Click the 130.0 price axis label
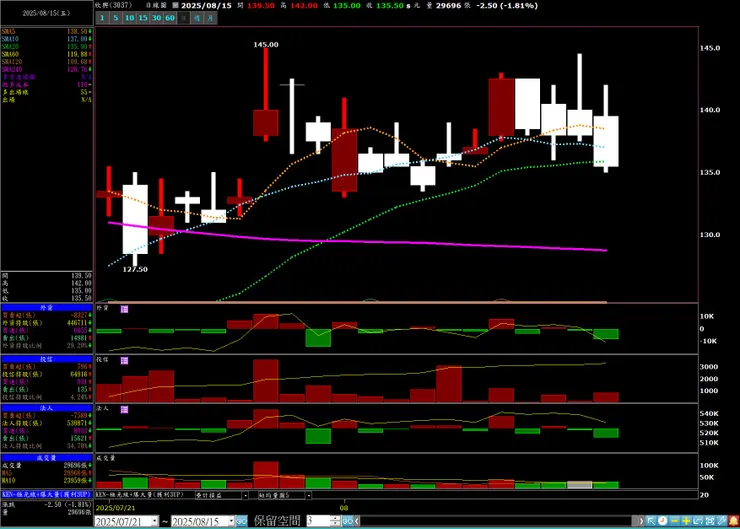This screenshot has width=740, height=529. [710, 235]
